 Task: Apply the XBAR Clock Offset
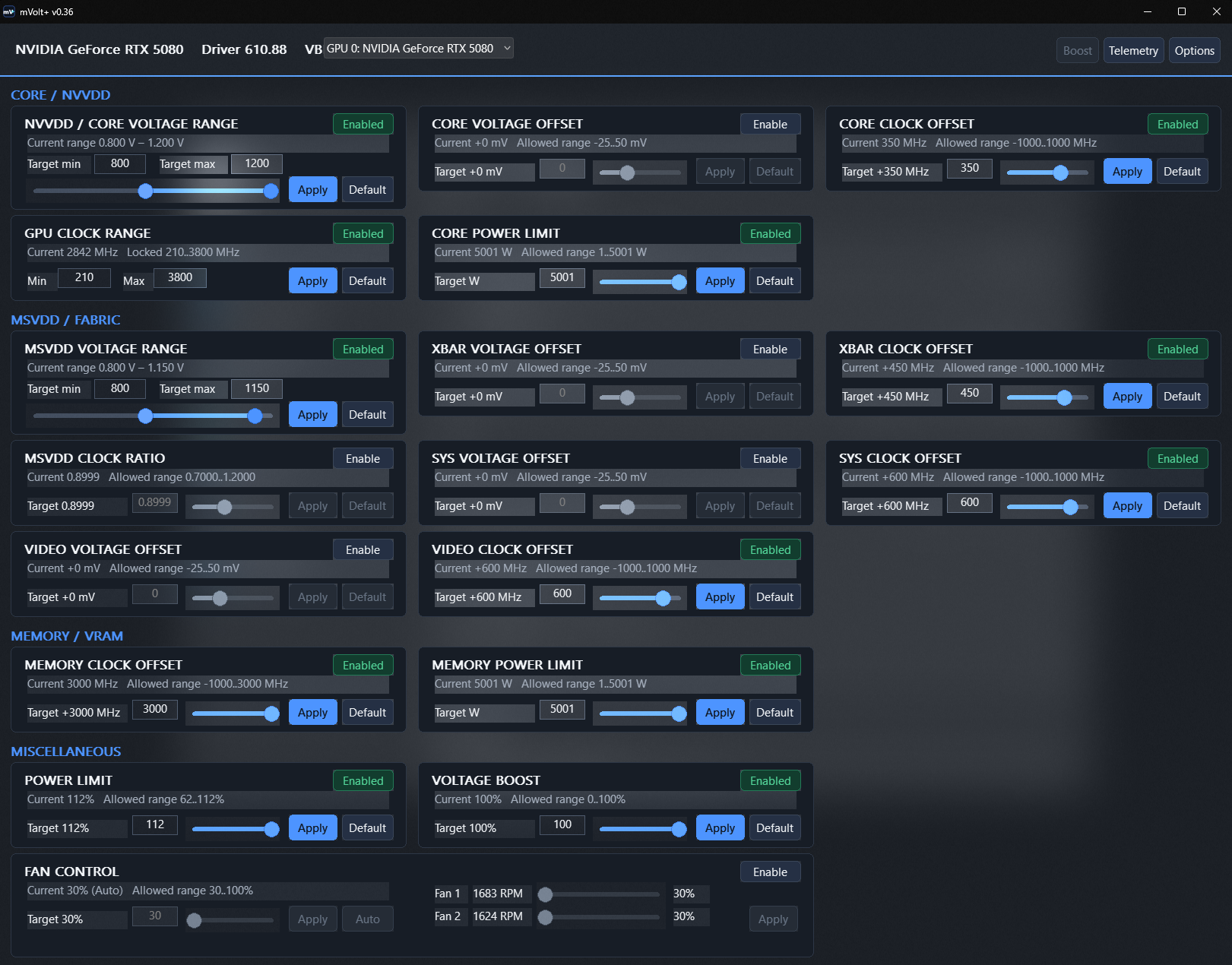pos(1127,397)
